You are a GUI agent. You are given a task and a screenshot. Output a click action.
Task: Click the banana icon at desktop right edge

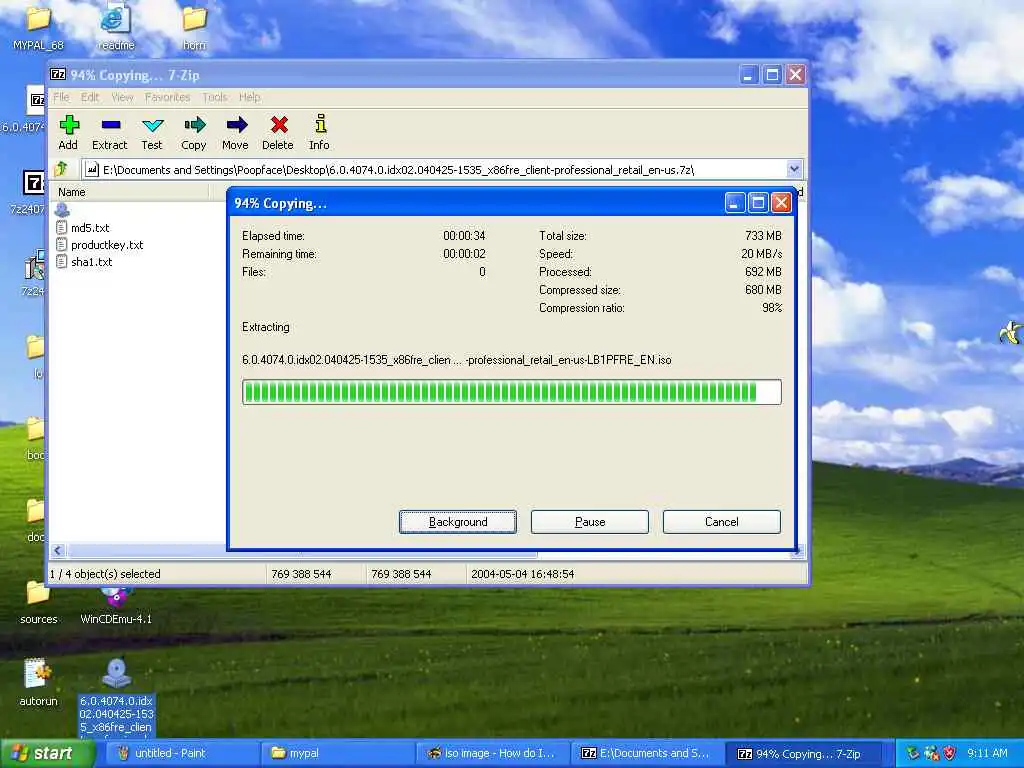click(x=1011, y=332)
